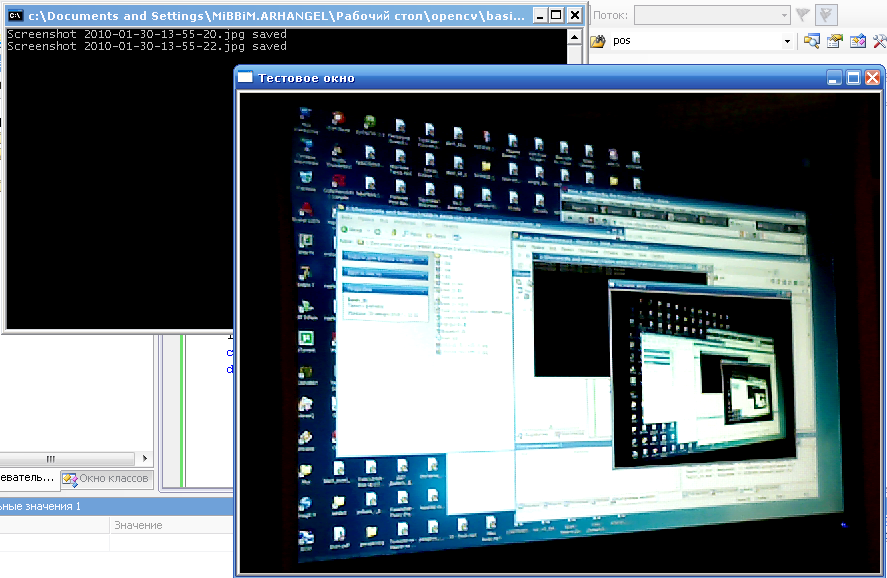
Task: Maximize the Тестовое окно window
Action: (x=853, y=78)
